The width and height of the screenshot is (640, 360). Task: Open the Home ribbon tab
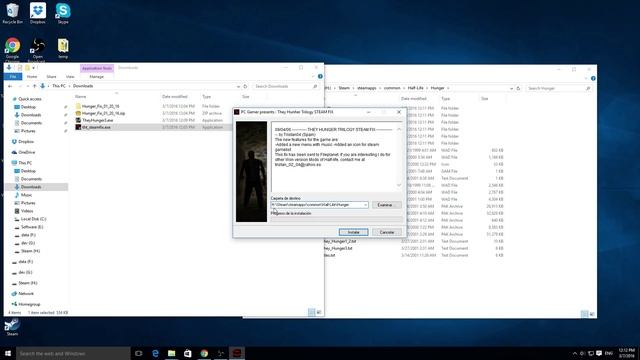(32, 77)
